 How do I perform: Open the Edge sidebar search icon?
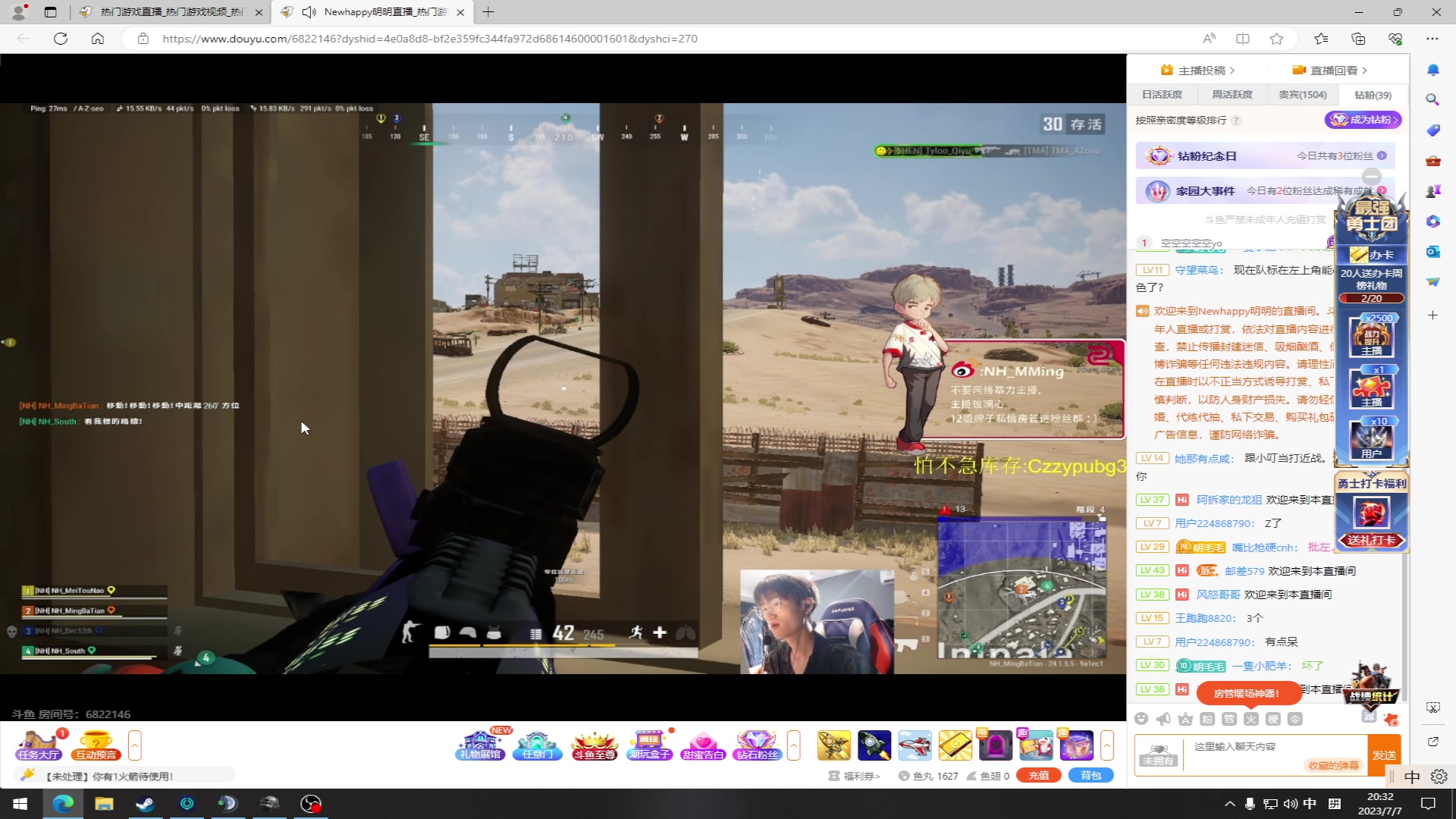tap(1432, 100)
